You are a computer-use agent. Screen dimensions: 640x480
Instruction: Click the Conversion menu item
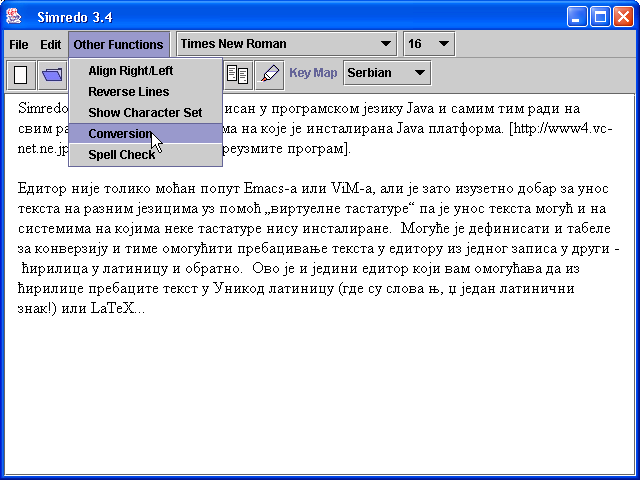pos(120,134)
